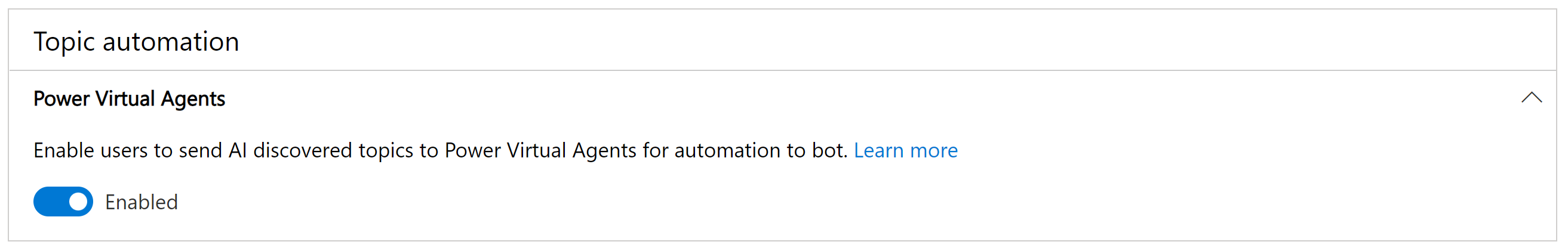Screen dimensions: 1568x251
Task: Collapse the Power Virtual Agents section chevron
Action: click(1532, 98)
